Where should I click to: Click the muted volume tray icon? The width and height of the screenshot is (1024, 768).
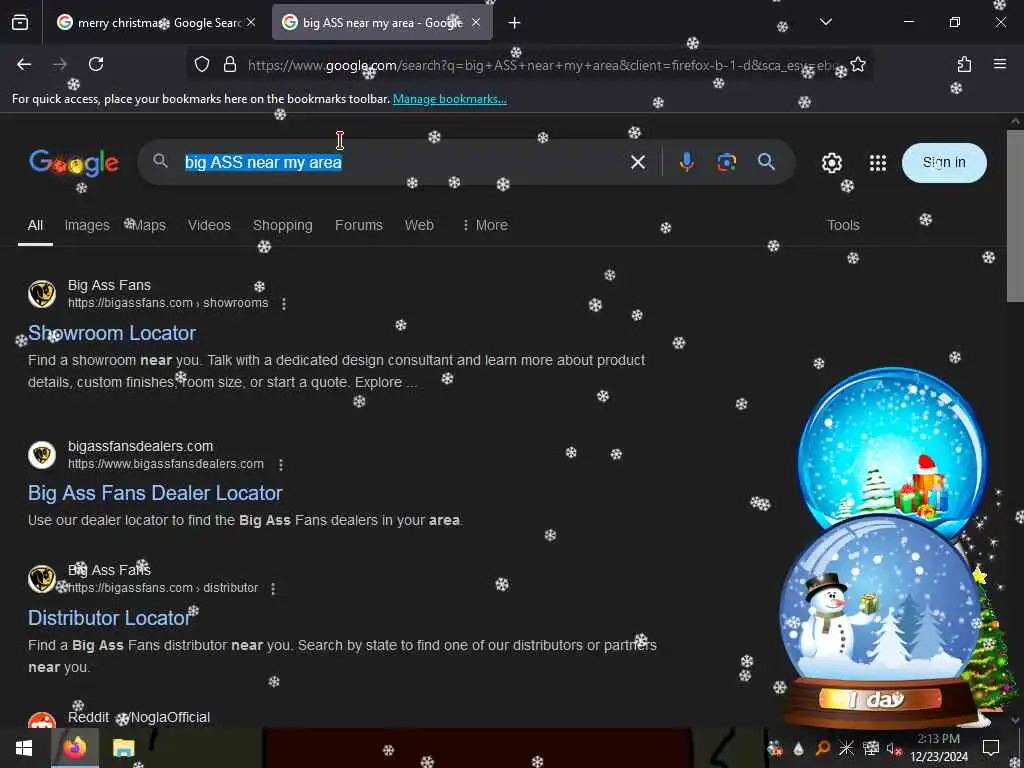tap(893, 748)
